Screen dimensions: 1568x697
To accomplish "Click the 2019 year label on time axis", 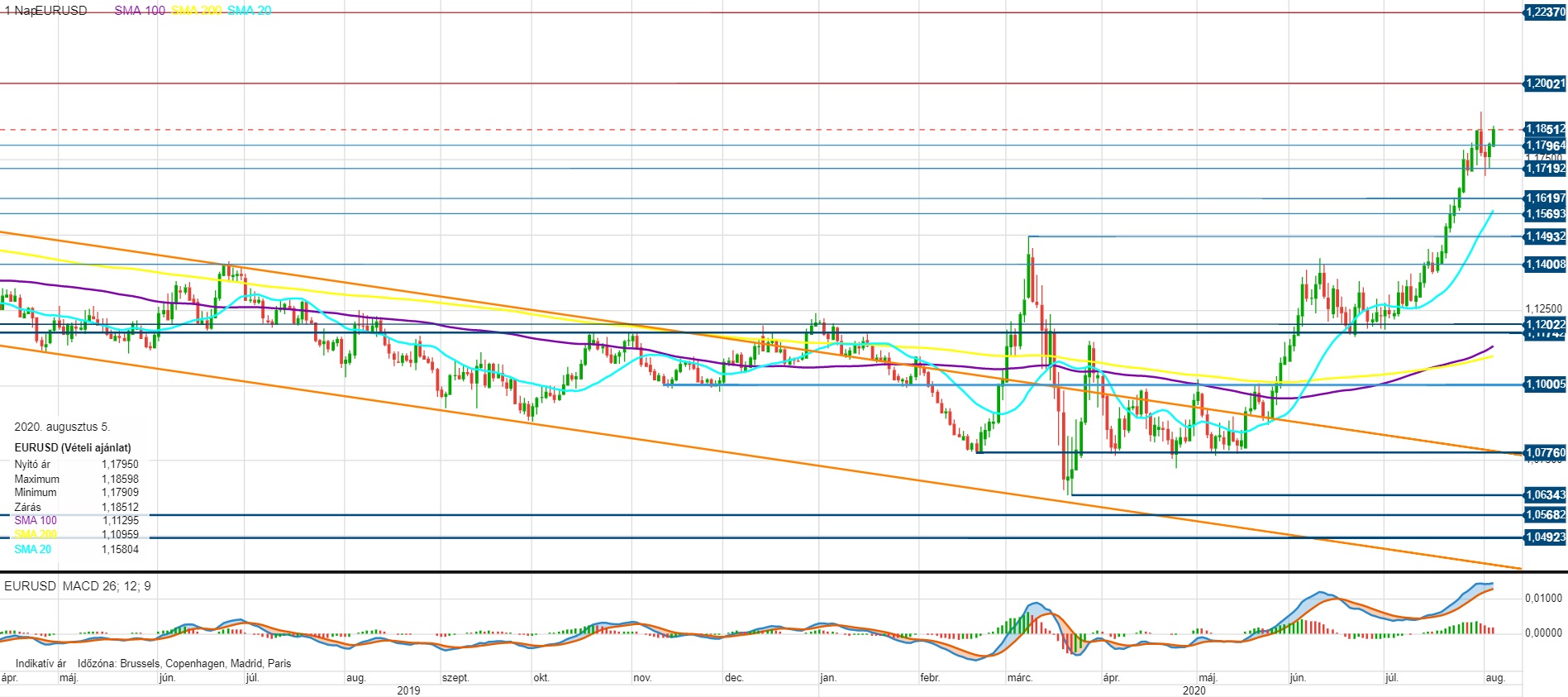I will [x=408, y=690].
